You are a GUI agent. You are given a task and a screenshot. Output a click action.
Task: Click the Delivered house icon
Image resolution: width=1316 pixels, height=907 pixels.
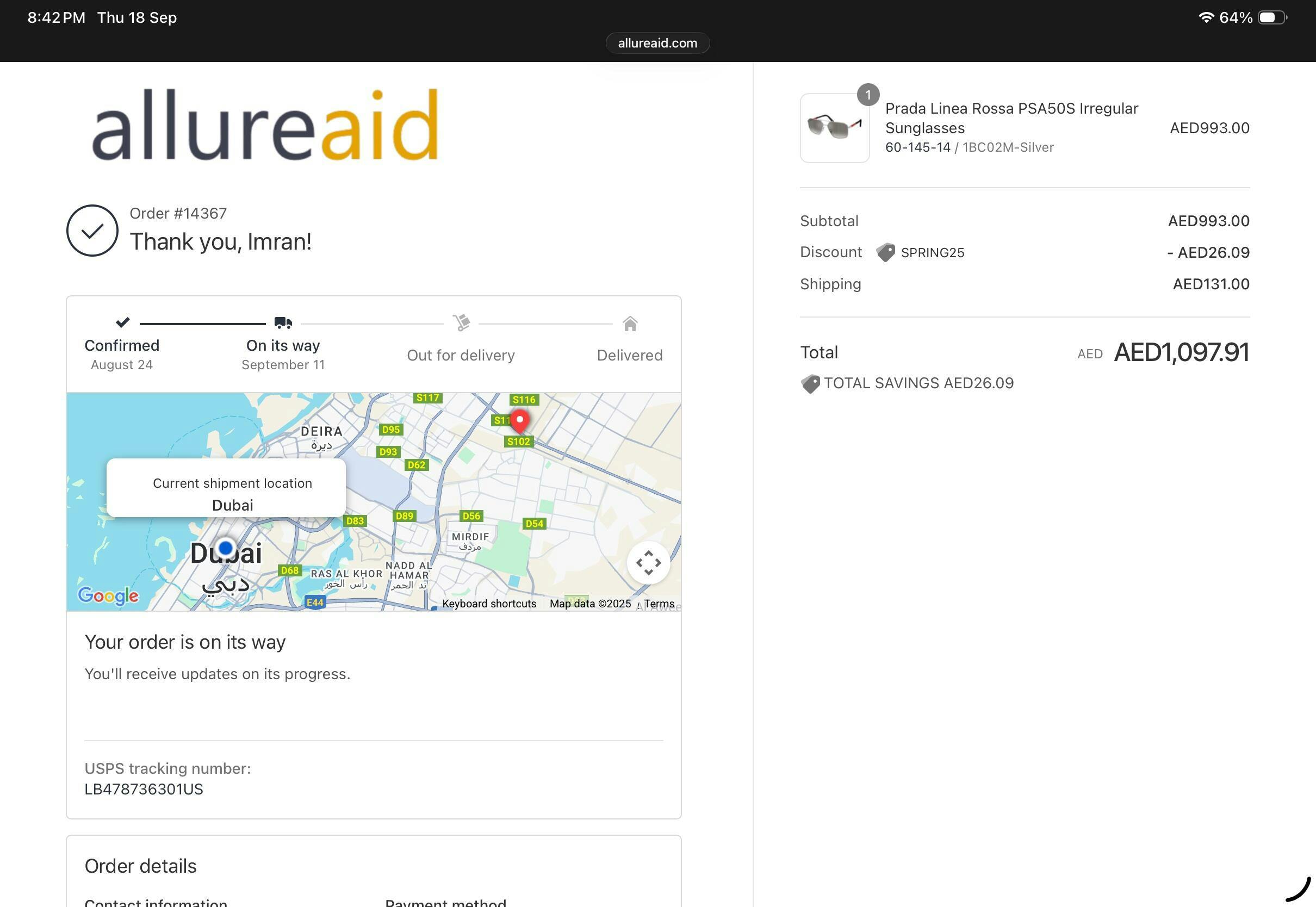[630, 324]
